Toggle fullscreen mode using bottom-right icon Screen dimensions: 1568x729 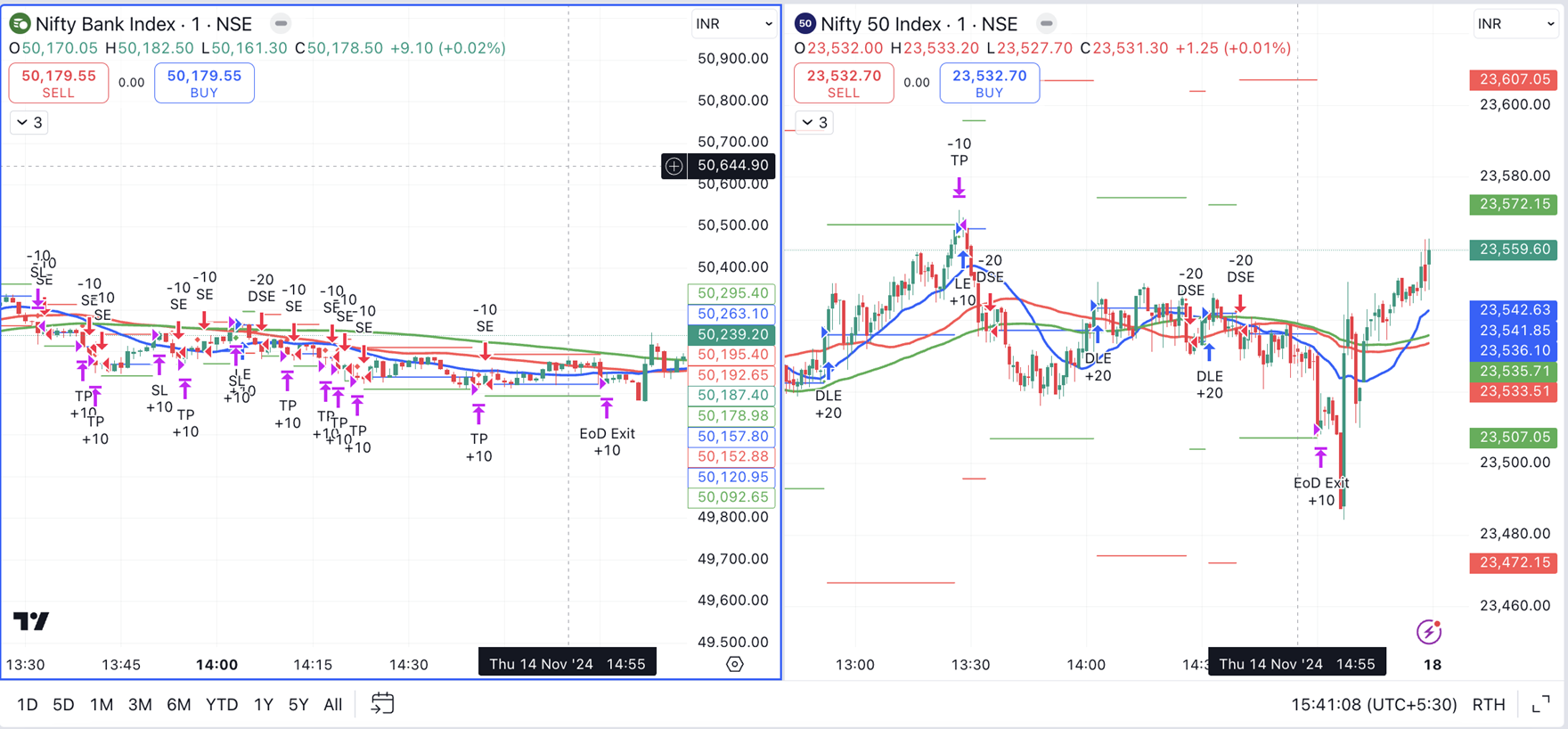tap(1540, 705)
